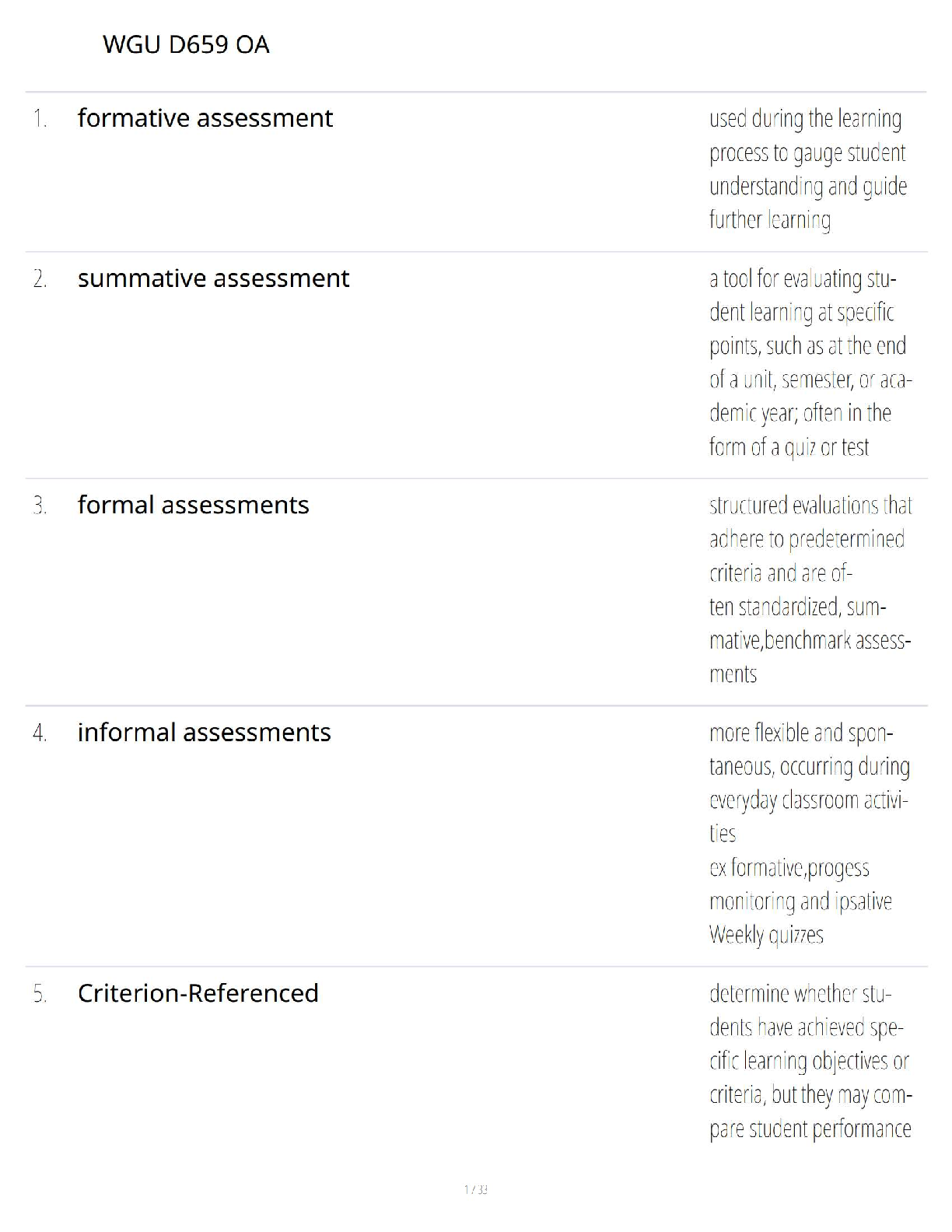Click the definition starting 'more flexible and spontaneous'

(x=809, y=834)
